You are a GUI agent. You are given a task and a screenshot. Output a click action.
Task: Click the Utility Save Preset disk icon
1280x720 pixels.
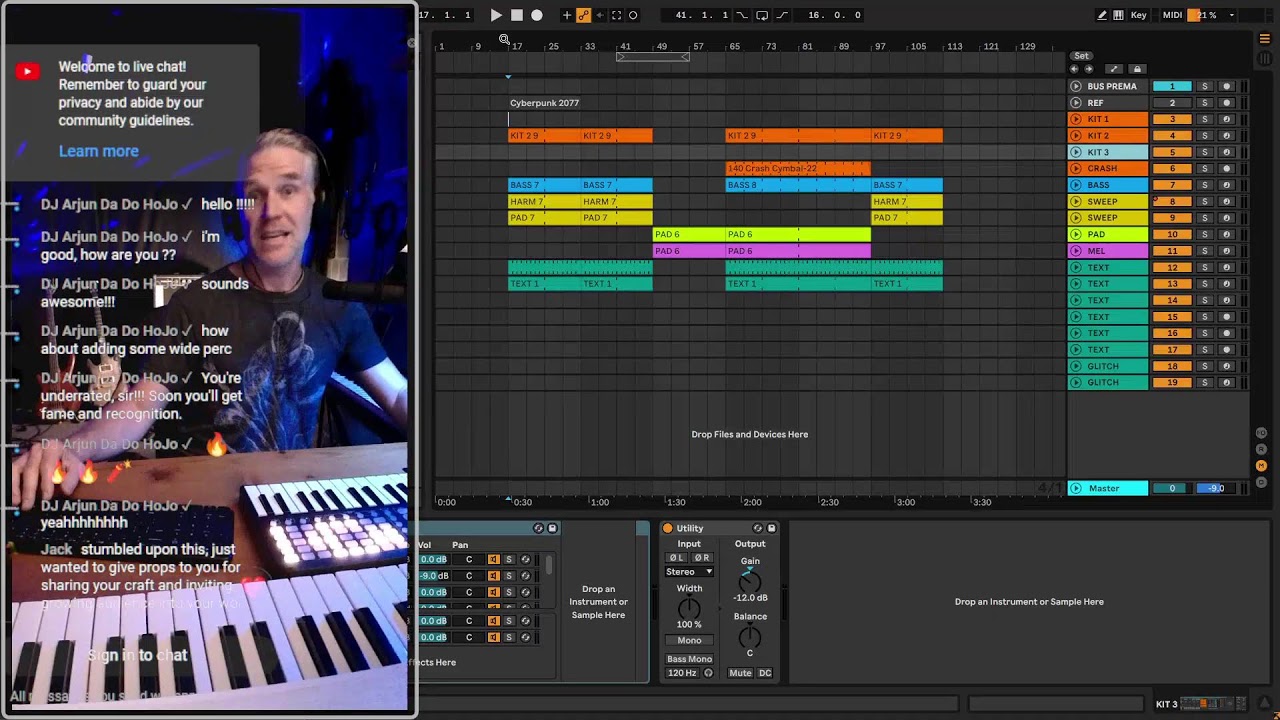[771, 528]
